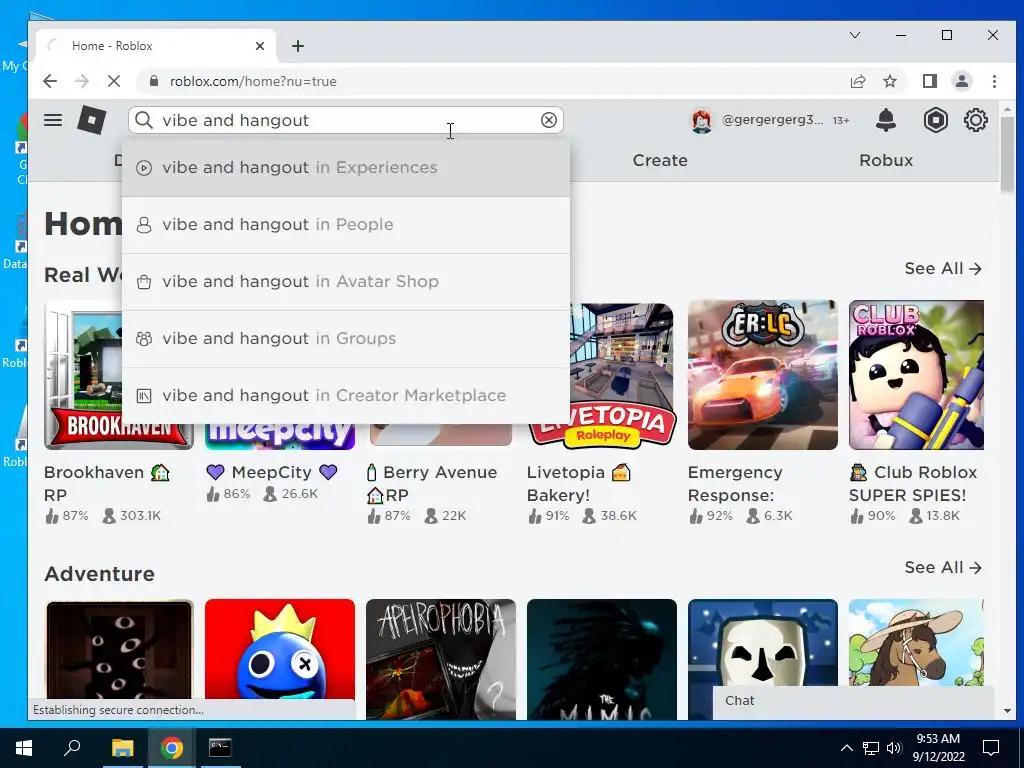Click the scrollbar down arrow
Image resolution: width=1024 pixels, height=768 pixels.
(1006, 711)
